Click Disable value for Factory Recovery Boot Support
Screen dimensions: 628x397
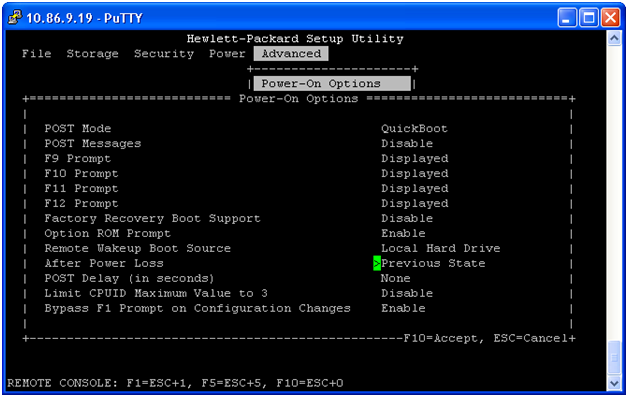pos(407,218)
